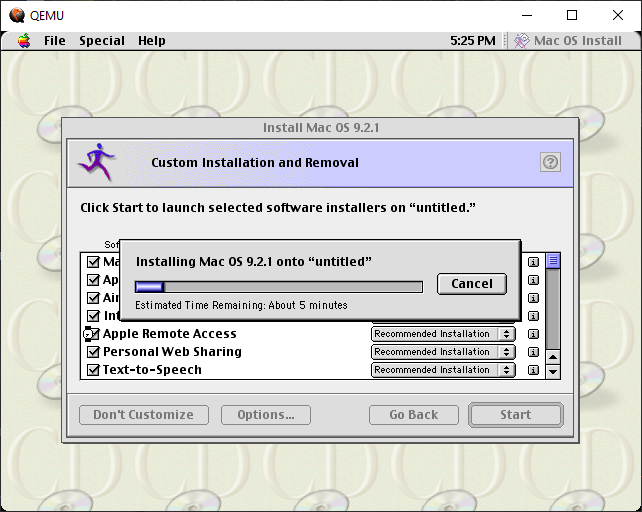Viewport: 642px width, 512px height.
Task: Show info for Apple Remote Access
Action: pyautogui.click(x=533, y=334)
